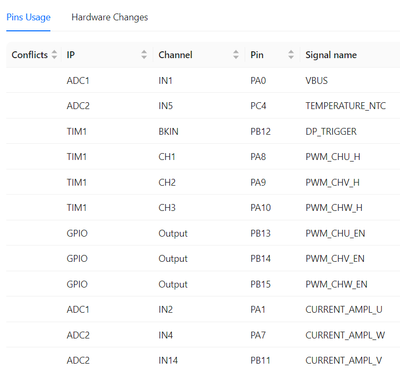Select the VBUS signal name cell
This screenshot has width=400, height=374.
point(316,81)
